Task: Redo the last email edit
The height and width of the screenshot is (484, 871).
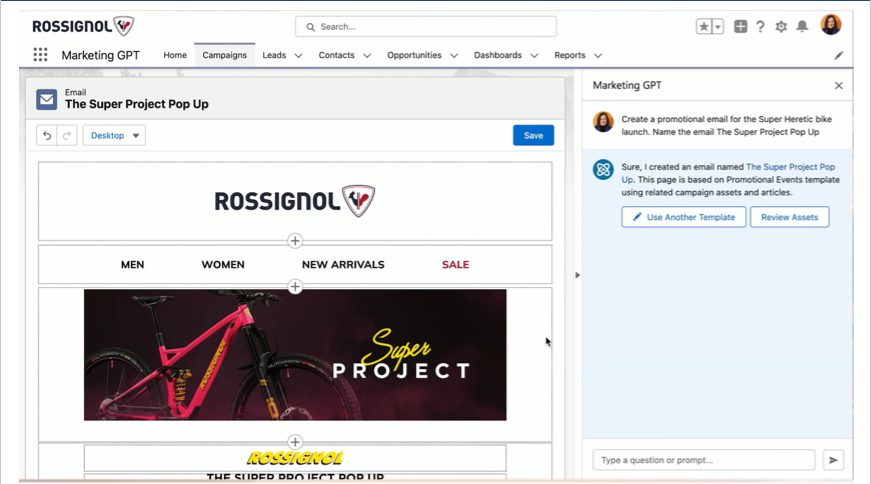Action: [67, 136]
